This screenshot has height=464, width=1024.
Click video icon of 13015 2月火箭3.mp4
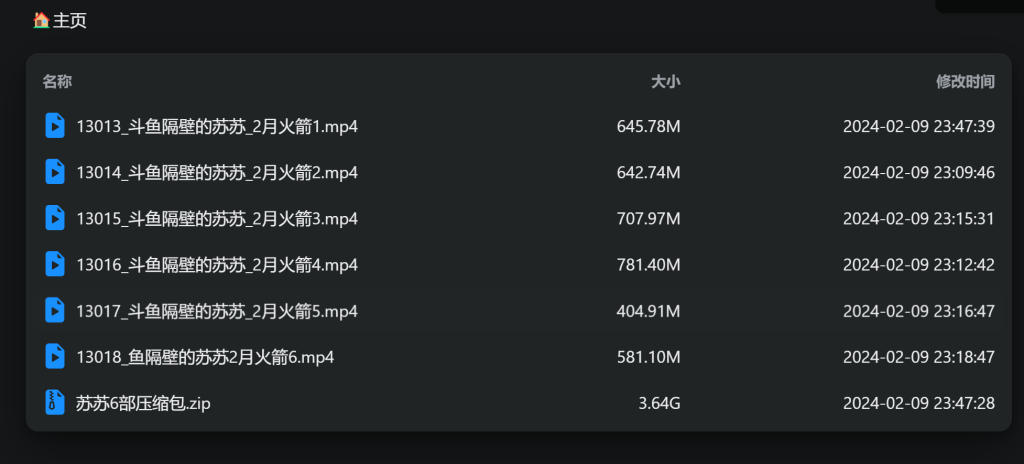point(55,218)
